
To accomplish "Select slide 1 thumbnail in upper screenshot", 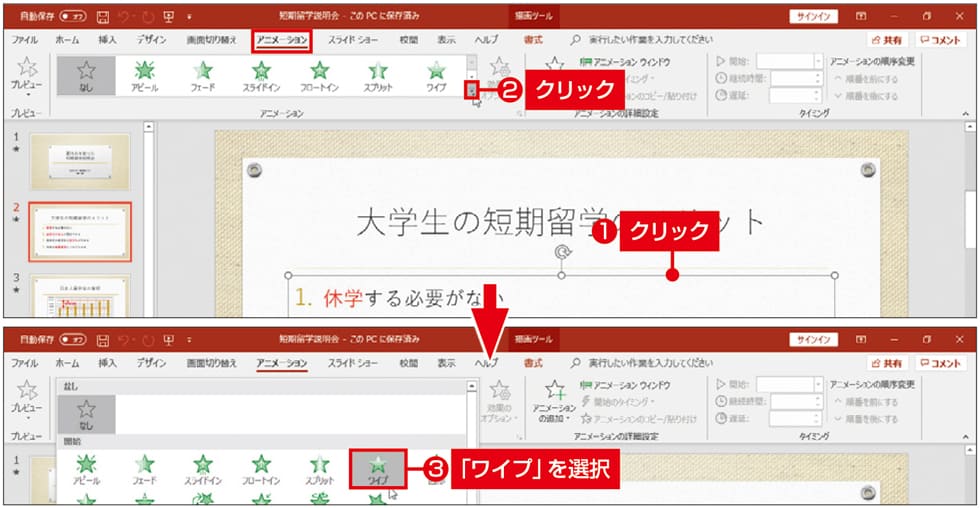I will [x=80, y=161].
